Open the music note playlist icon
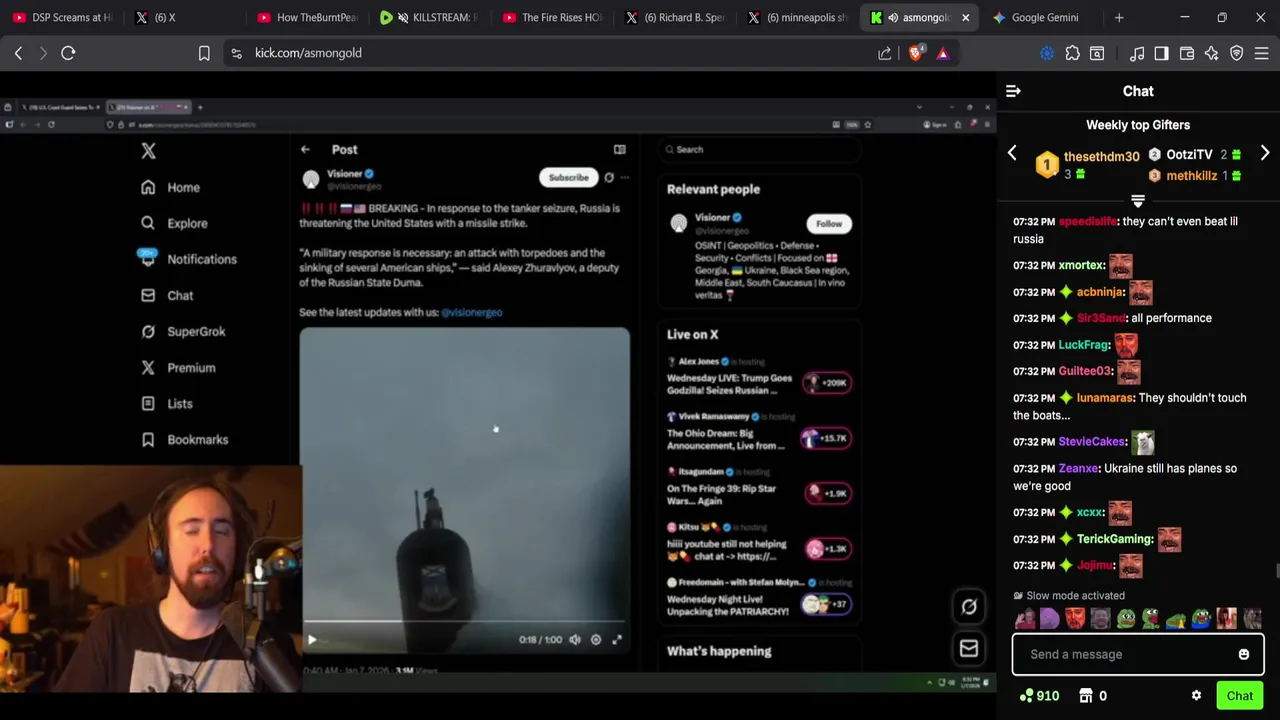1280x720 pixels. [1137, 53]
